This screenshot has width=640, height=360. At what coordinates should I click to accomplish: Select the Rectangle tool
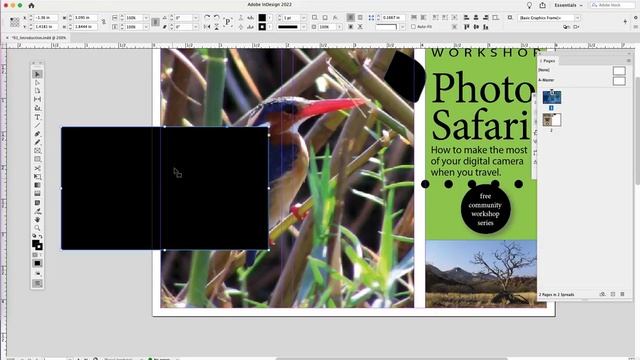point(37,160)
